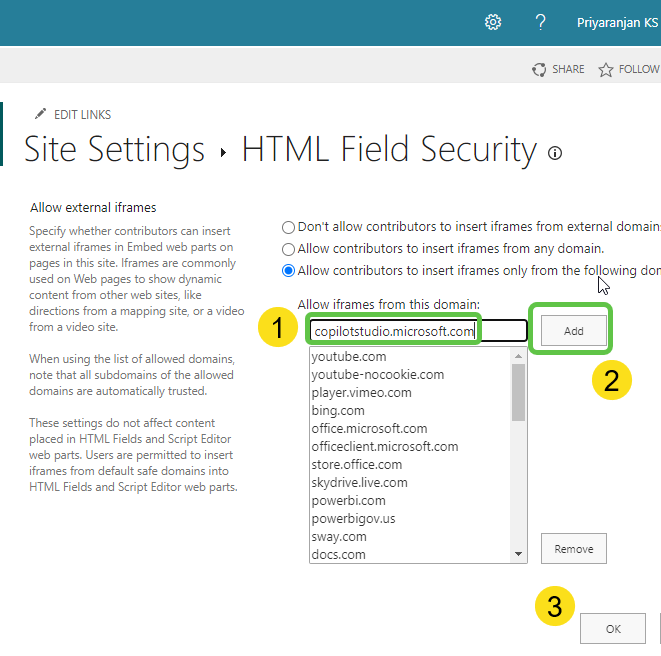The width and height of the screenshot is (661, 656).
Task: Select Allow iframes only from following domains
Action: (x=289, y=270)
